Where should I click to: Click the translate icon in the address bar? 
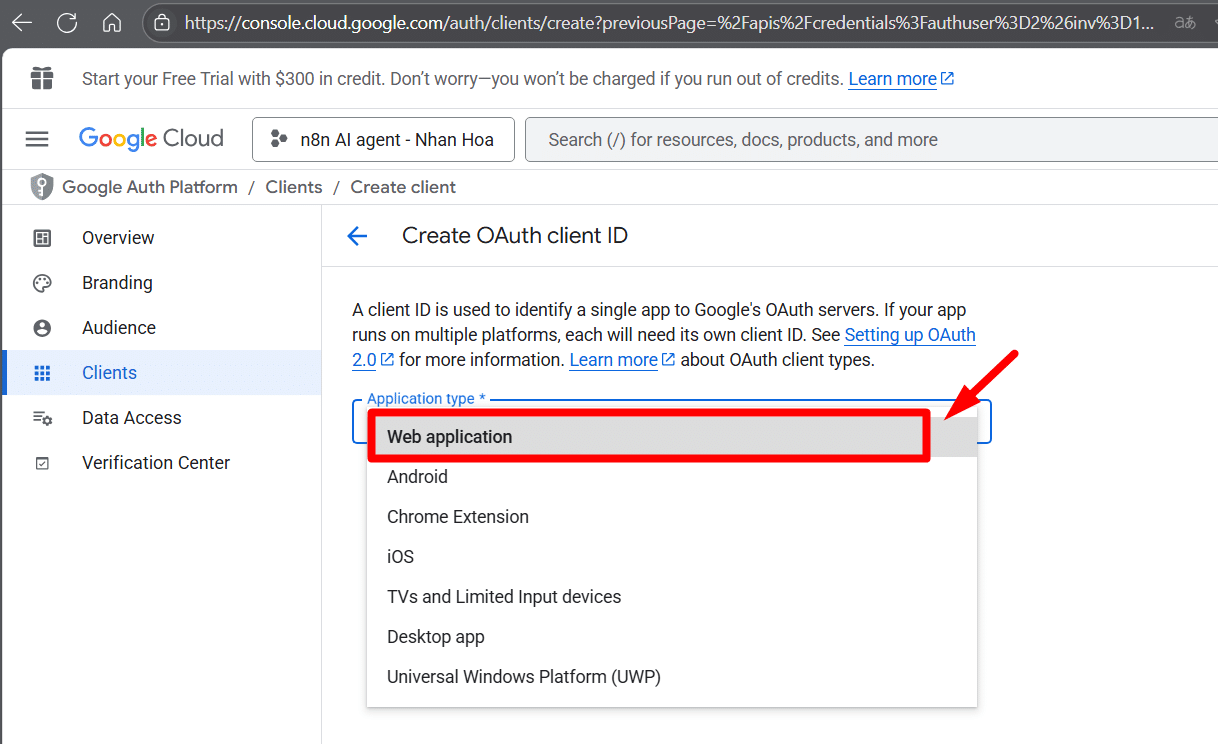[1185, 23]
